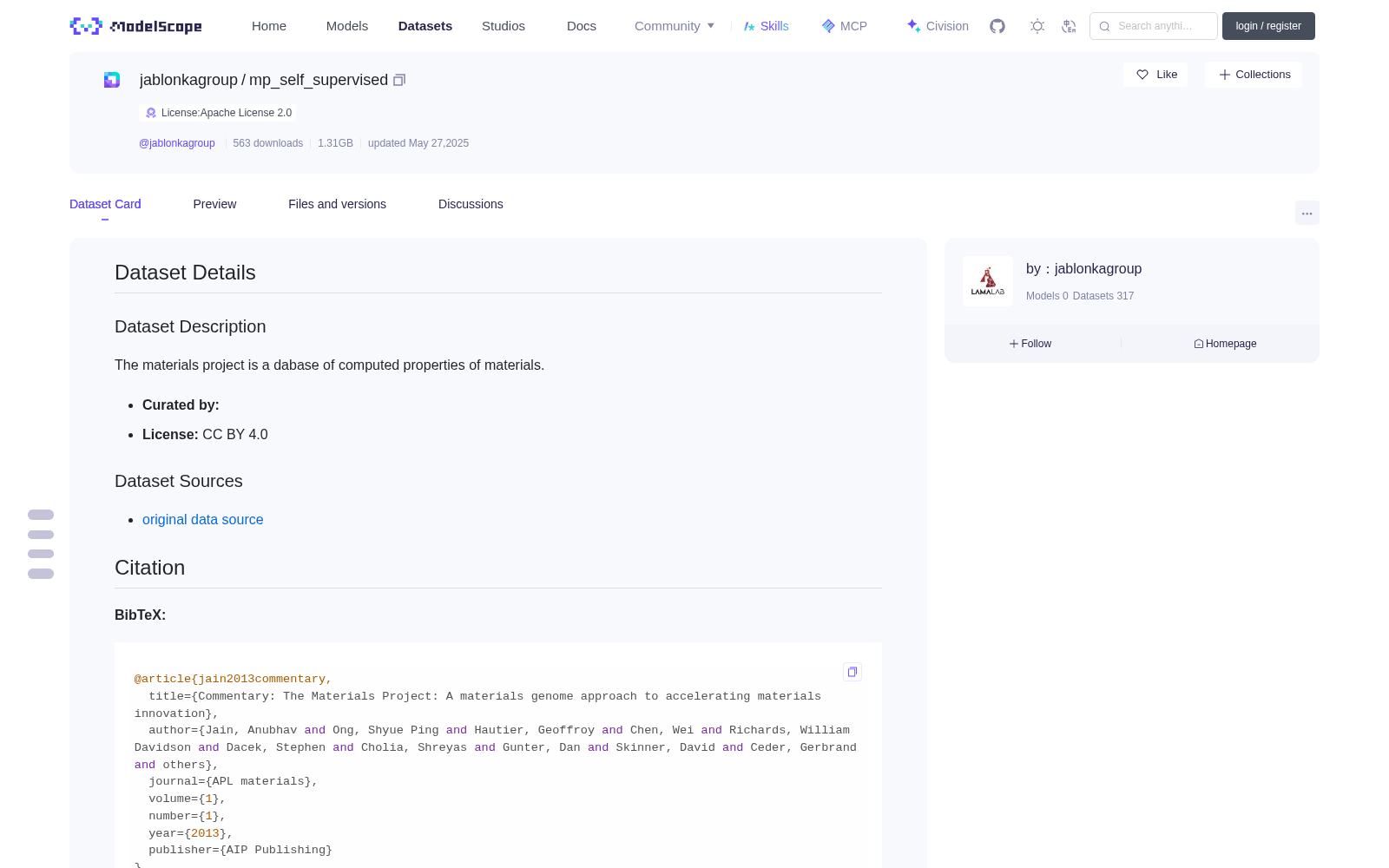Viewport: 1389px width, 868px height.
Task: Click the search magnifier icon
Action: coord(1105,26)
